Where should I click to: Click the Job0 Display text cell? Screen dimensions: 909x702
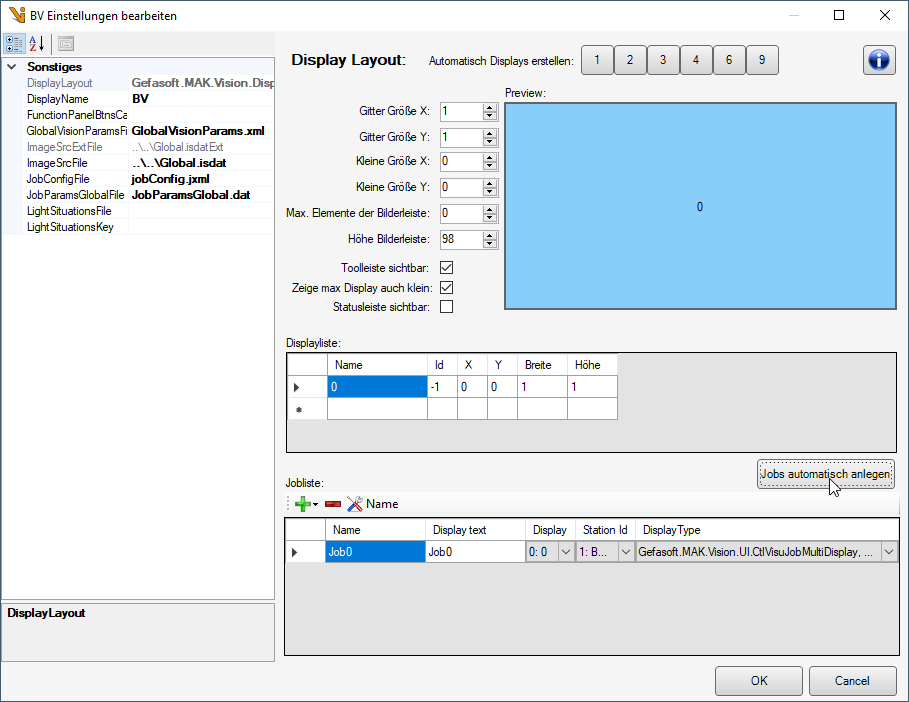click(475, 552)
